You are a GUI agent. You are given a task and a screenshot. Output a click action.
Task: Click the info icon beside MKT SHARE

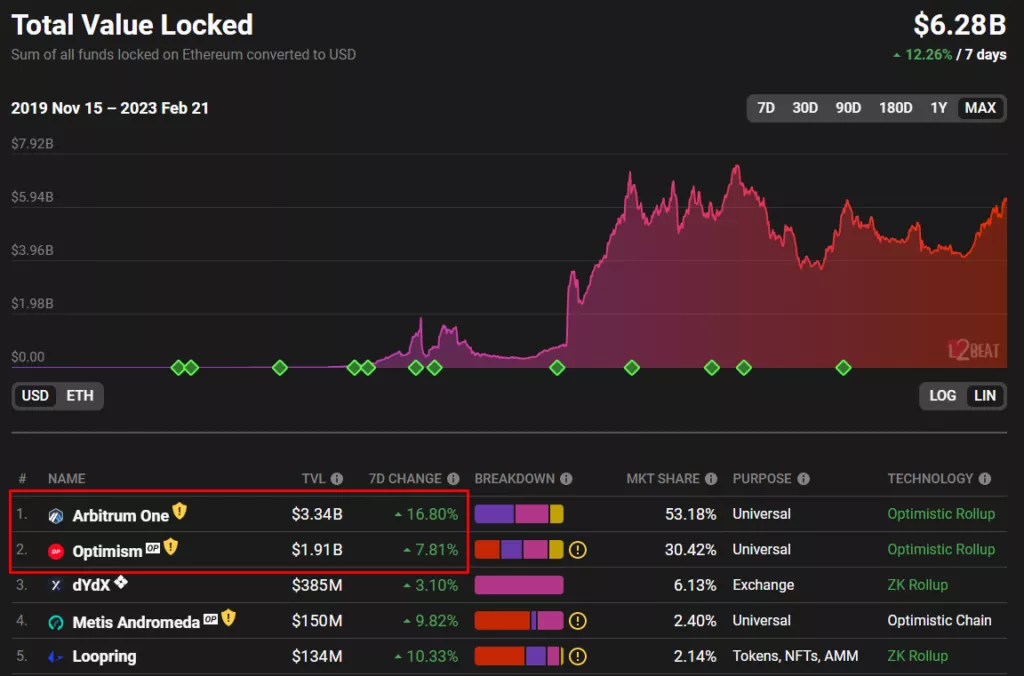point(711,479)
